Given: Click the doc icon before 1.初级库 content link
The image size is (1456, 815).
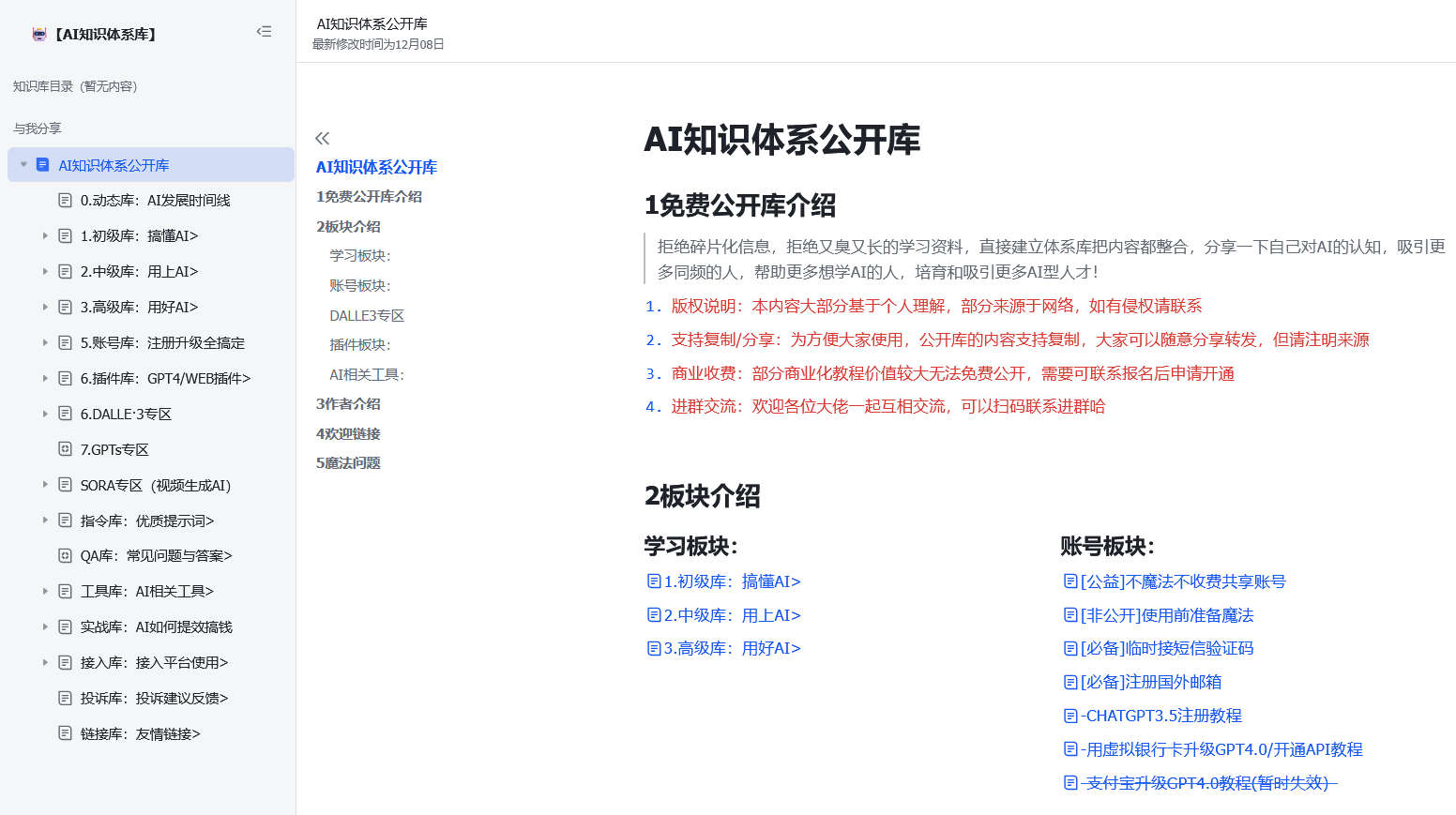Looking at the screenshot, I should click(654, 581).
